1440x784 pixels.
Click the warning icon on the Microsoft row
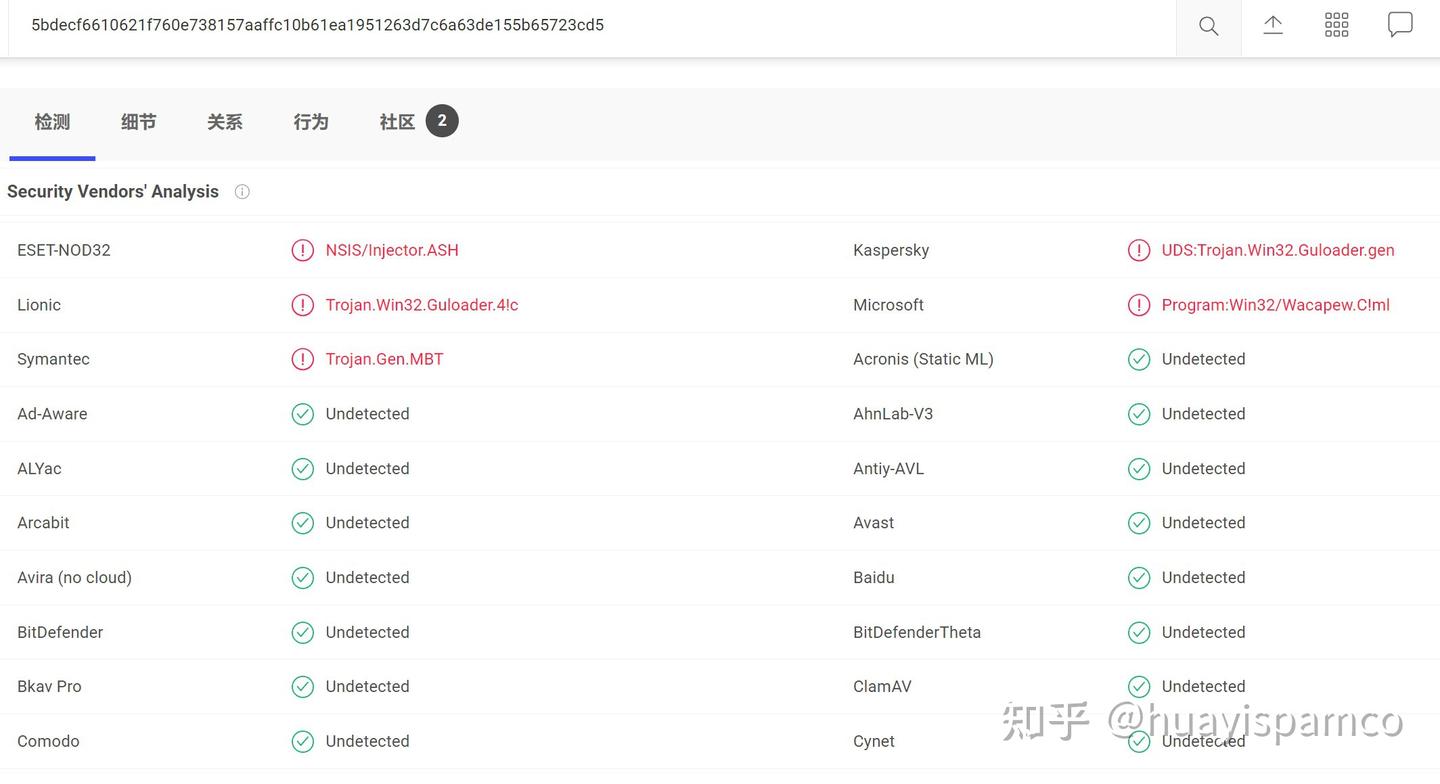(1139, 304)
